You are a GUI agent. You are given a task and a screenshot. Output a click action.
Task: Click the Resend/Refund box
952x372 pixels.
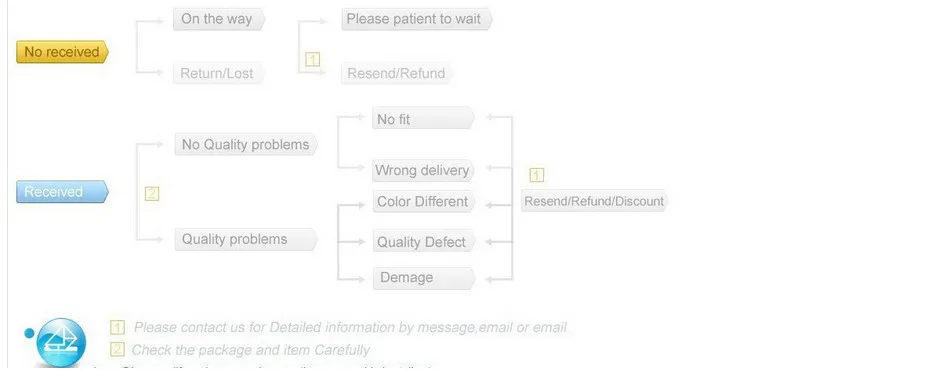pyautogui.click(x=396, y=73)
